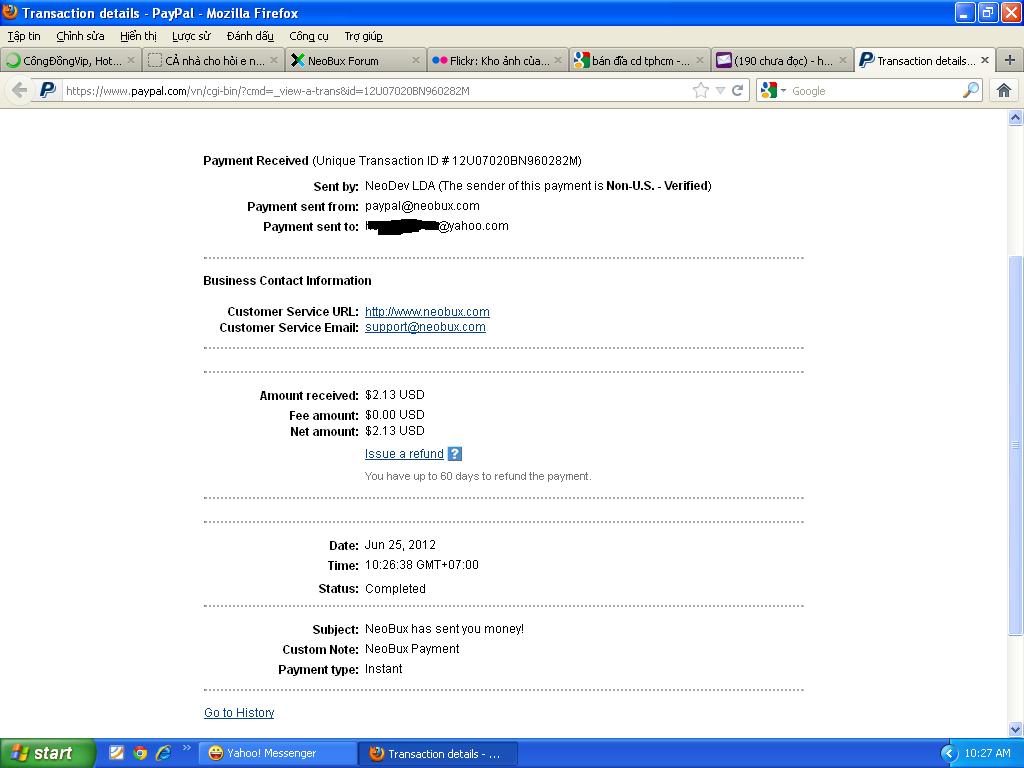1024x768 pixels.
Task: Click the support@neobux.com email link
Action: pyautogui.click(x=425, y=327)
